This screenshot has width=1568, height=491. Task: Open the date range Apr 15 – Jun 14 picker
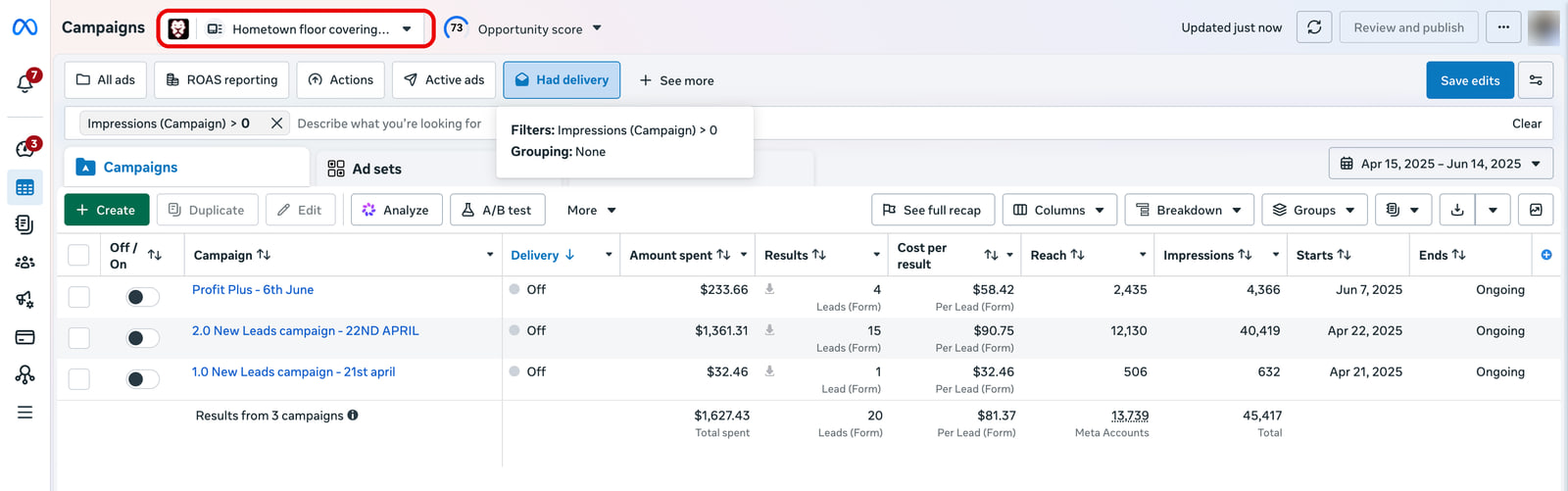1441,164
